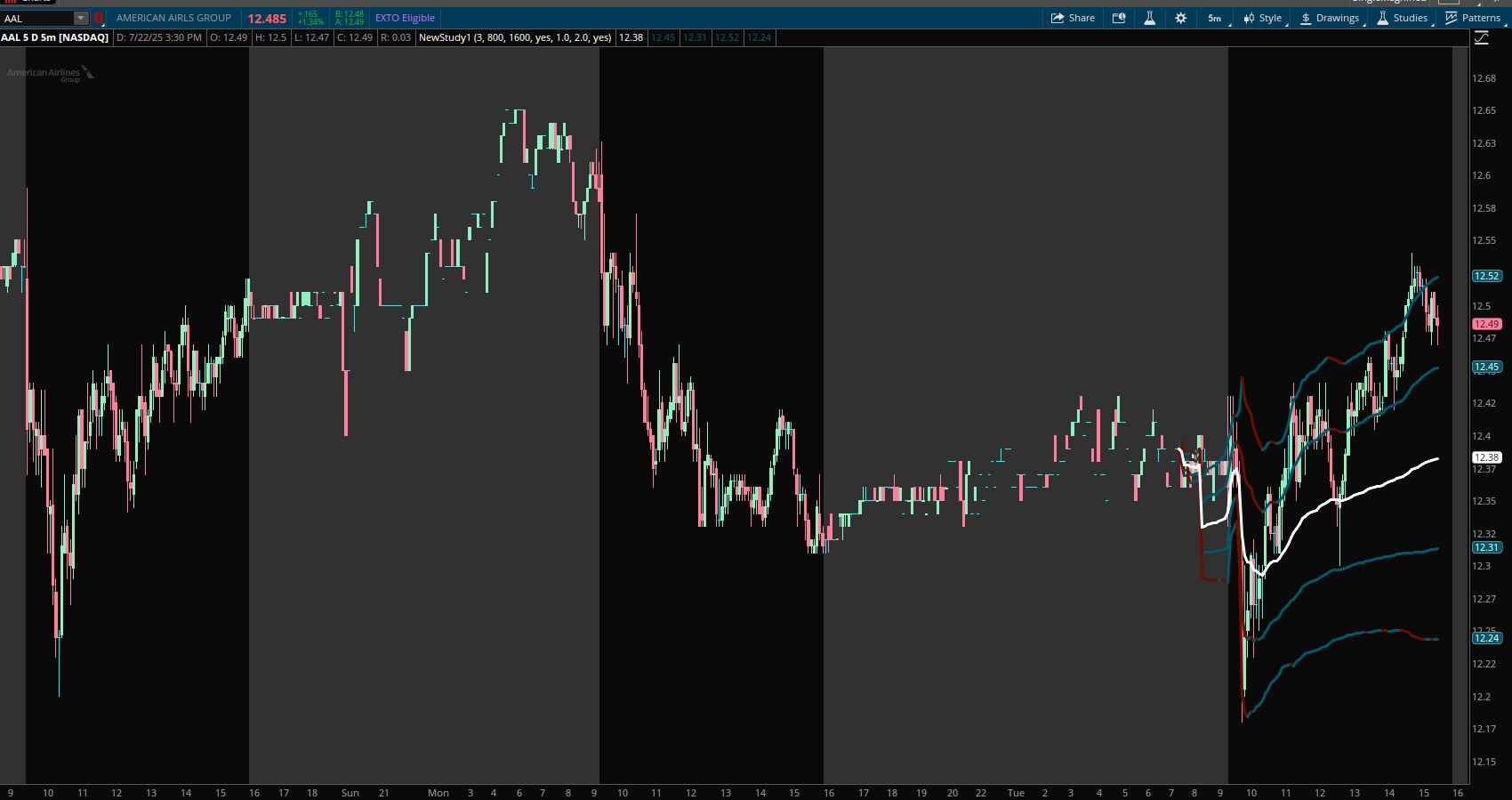
Task: Click the R: 0.03 range value
Action: [x=396, y=37]
